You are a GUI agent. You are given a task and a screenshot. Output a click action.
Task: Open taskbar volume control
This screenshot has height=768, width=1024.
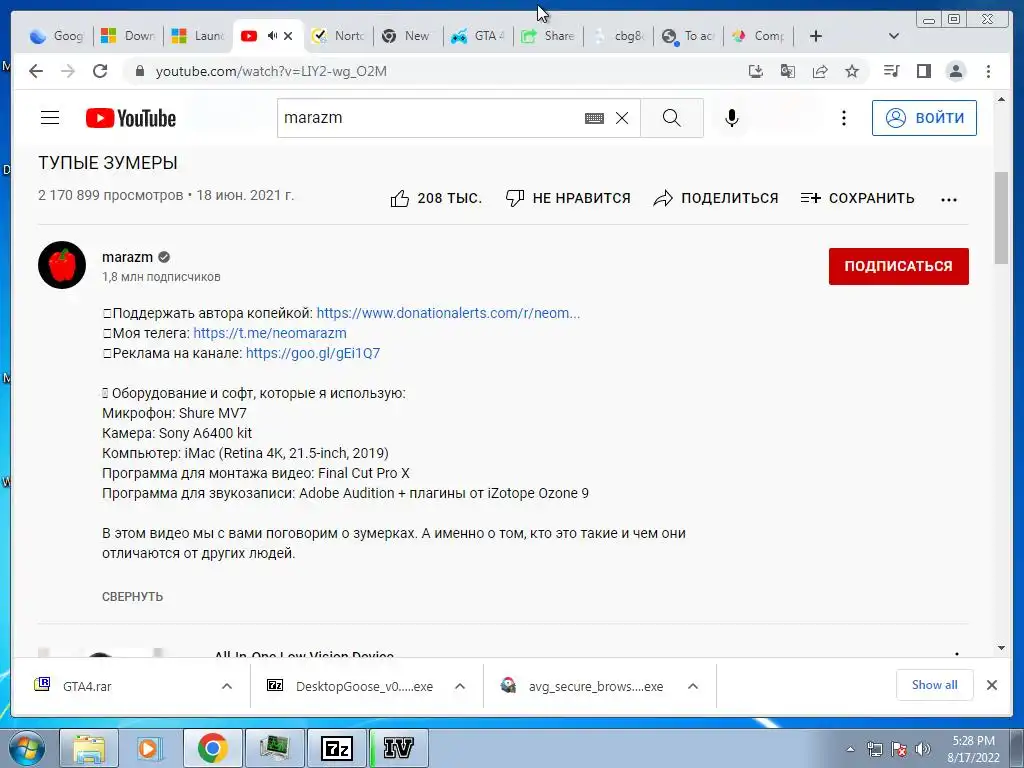click(923, 749)
